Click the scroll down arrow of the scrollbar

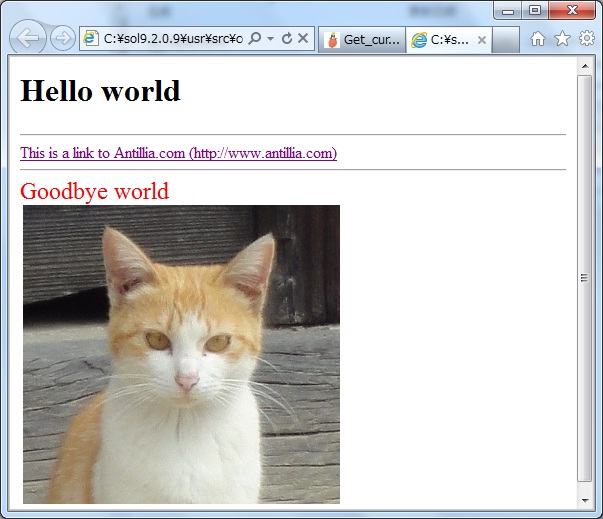[585, 500]
